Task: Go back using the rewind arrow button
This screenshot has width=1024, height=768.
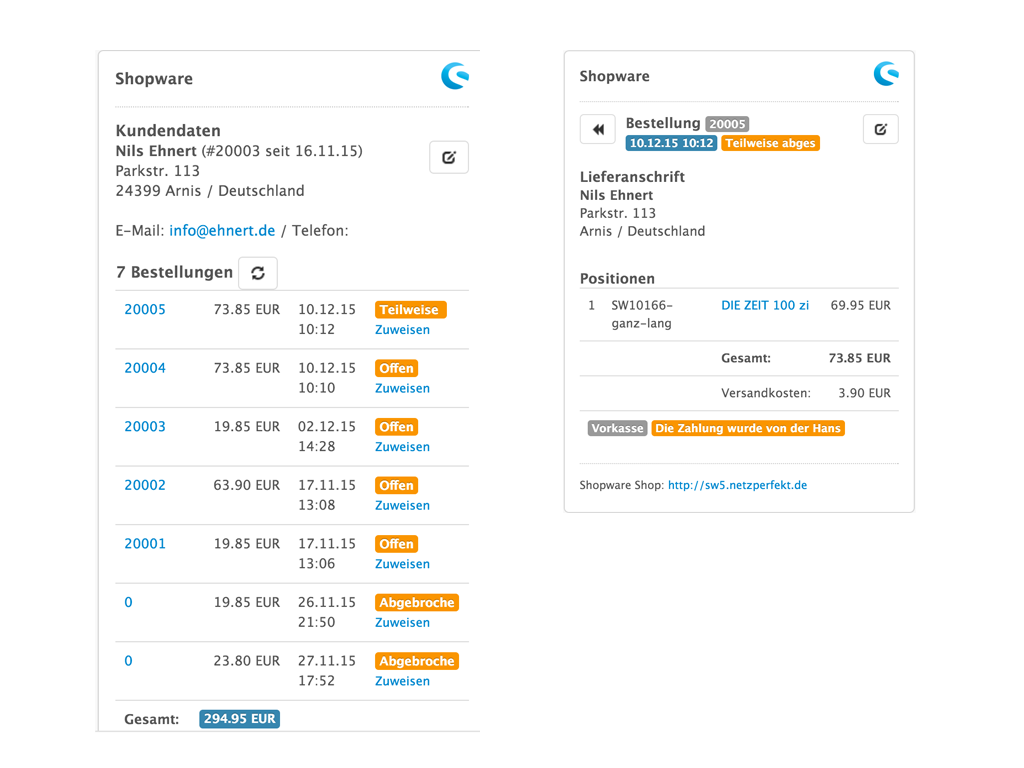Action: (x=598, y=129)
